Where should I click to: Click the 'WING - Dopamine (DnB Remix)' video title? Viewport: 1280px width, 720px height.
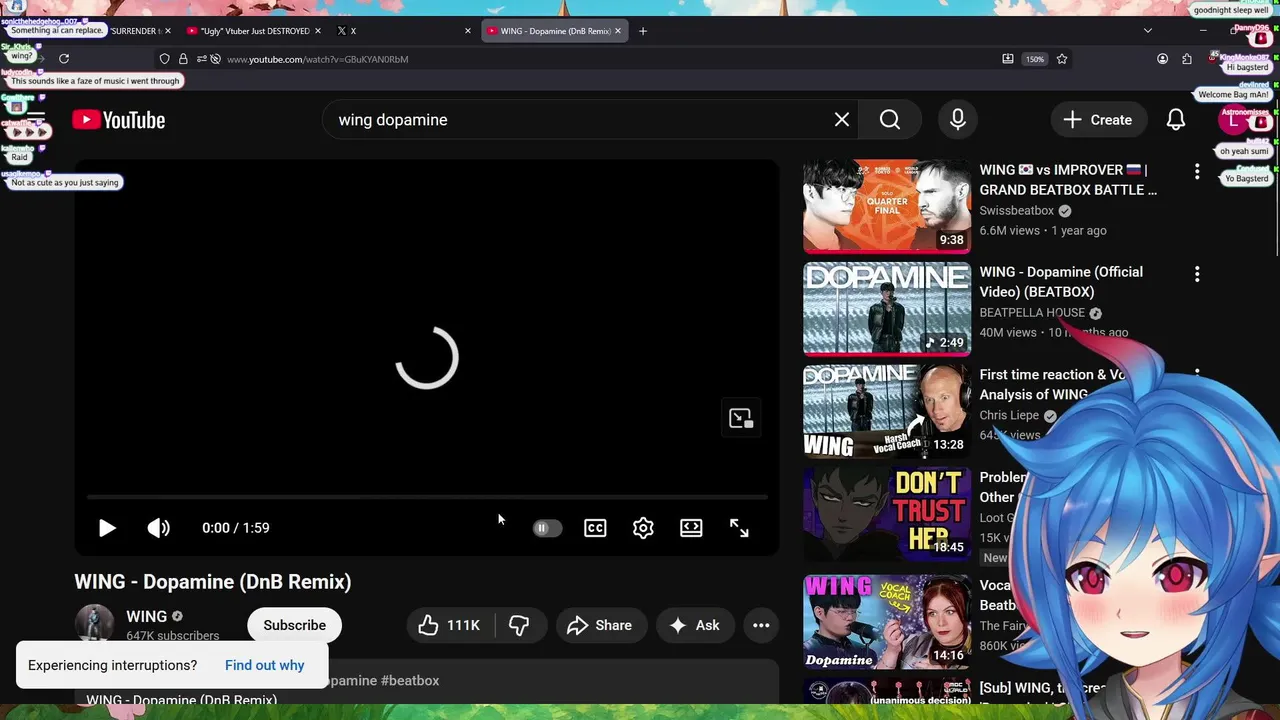click(x=213, y=582)
